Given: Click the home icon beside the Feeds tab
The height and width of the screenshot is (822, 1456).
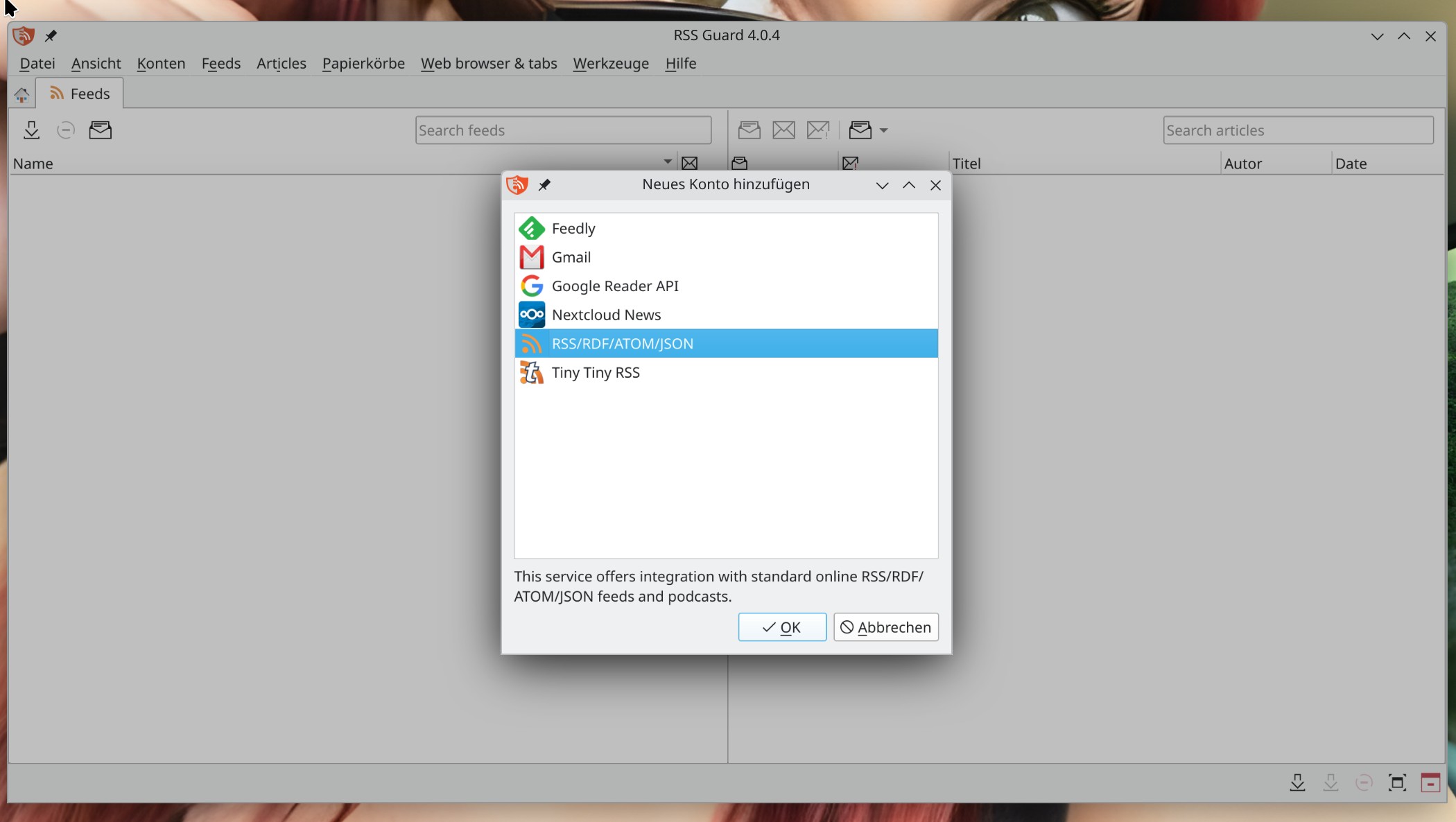Looking at the screenshot, I should [21, 94].
